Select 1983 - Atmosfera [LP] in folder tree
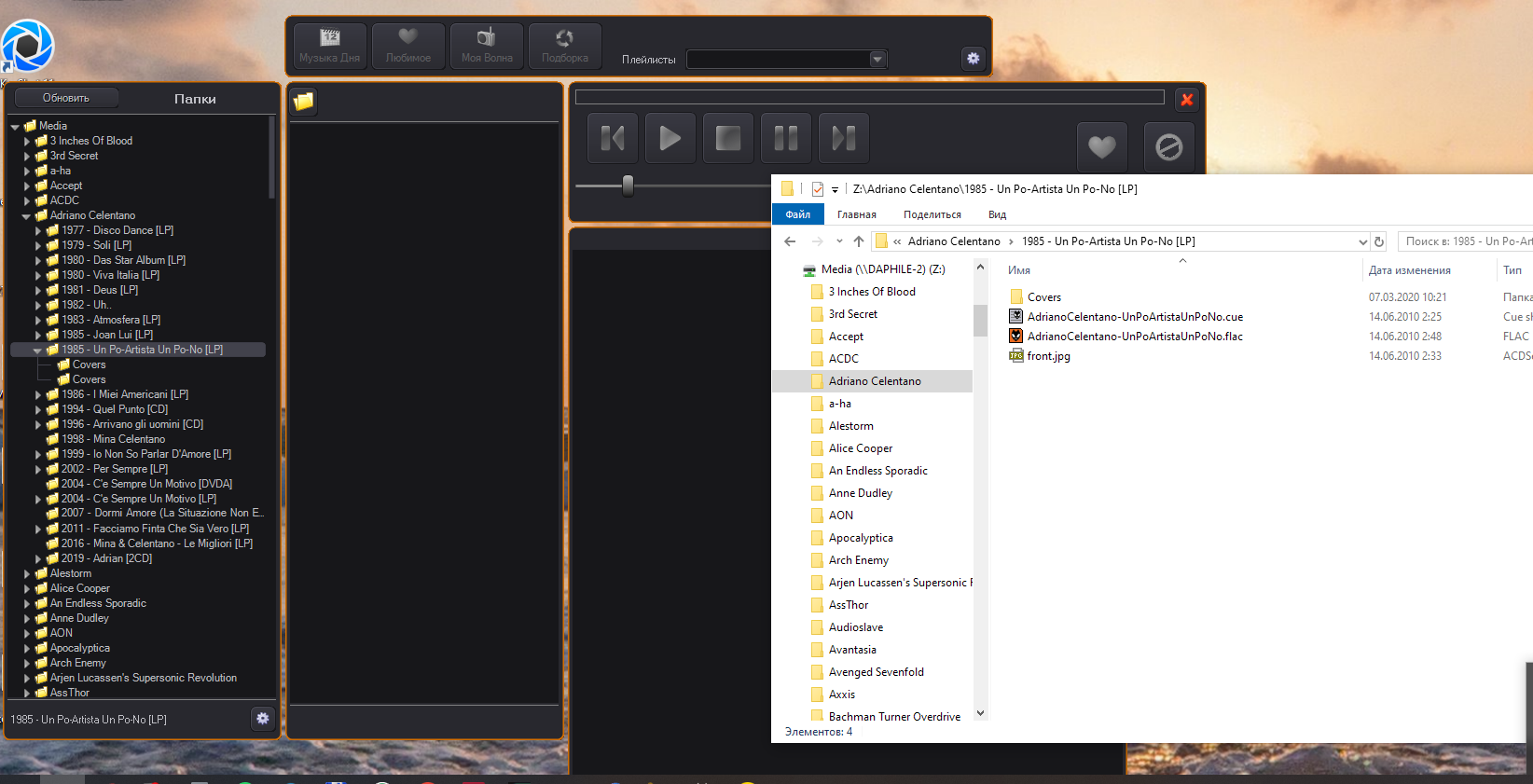This screenshot has width=1533, height=784. 111,320
